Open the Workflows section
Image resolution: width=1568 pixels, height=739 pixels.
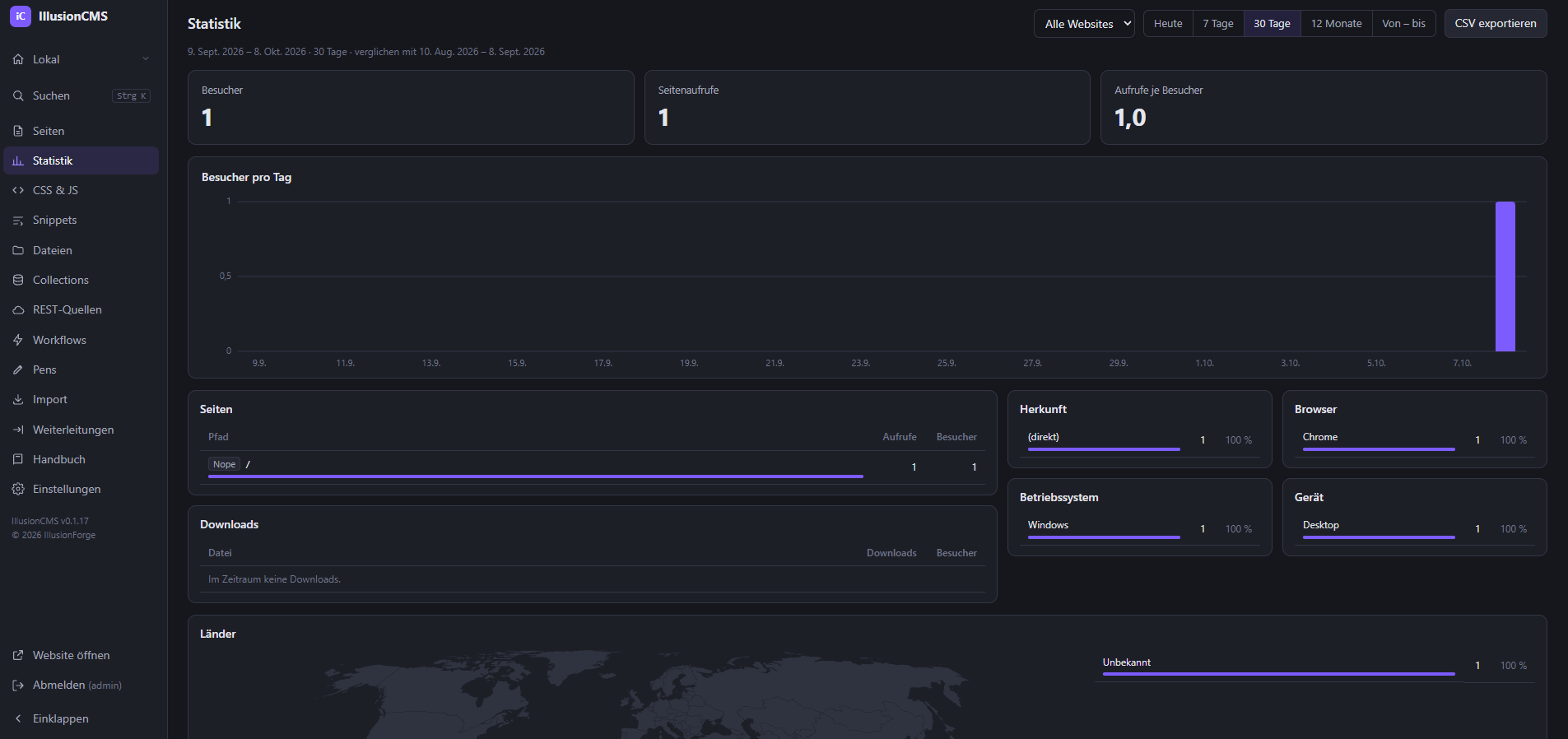click(81, 340)
